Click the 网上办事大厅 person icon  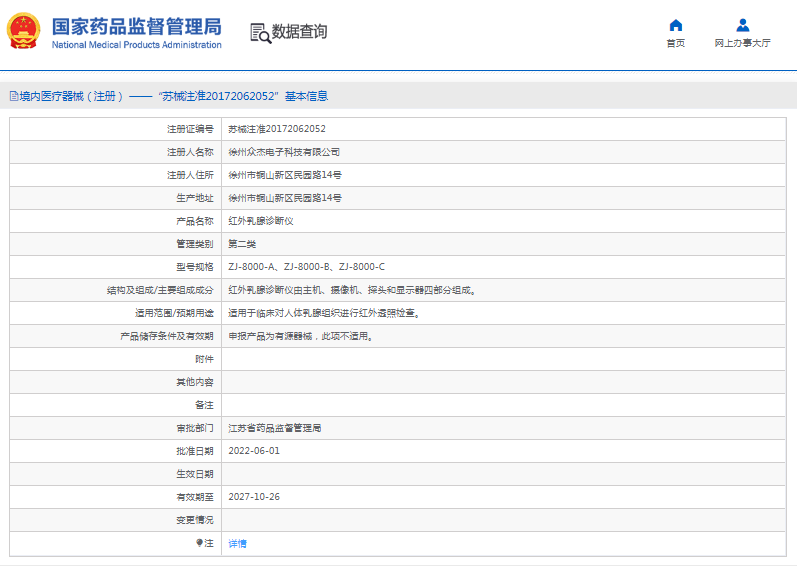742,25
